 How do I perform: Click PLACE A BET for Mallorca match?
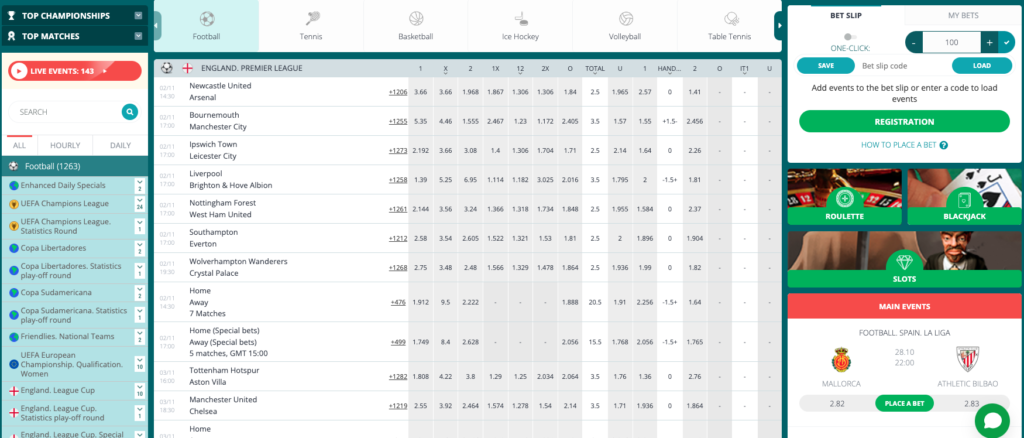click(x=904, y=403)
